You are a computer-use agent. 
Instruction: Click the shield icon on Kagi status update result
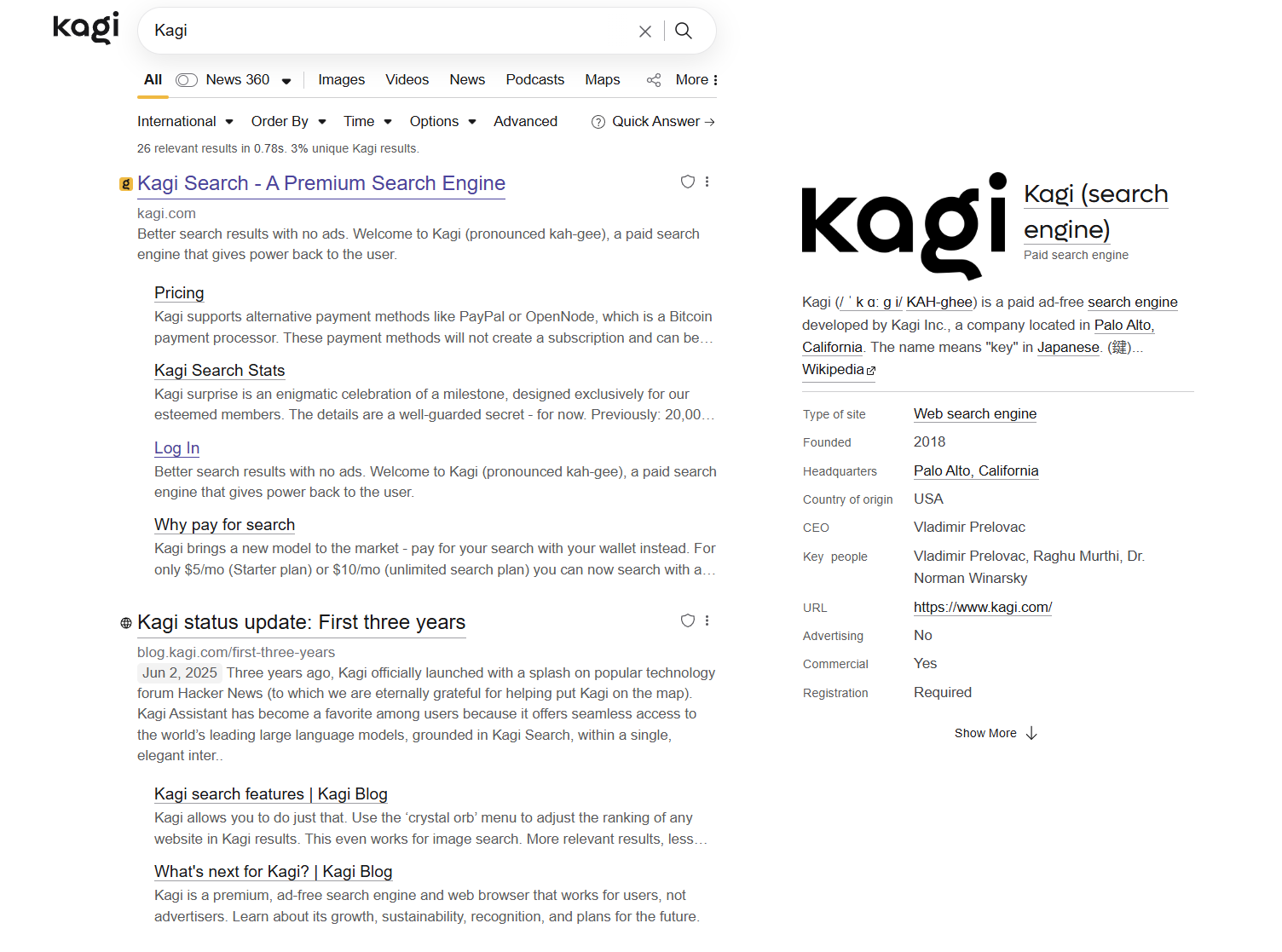[688, 620]
